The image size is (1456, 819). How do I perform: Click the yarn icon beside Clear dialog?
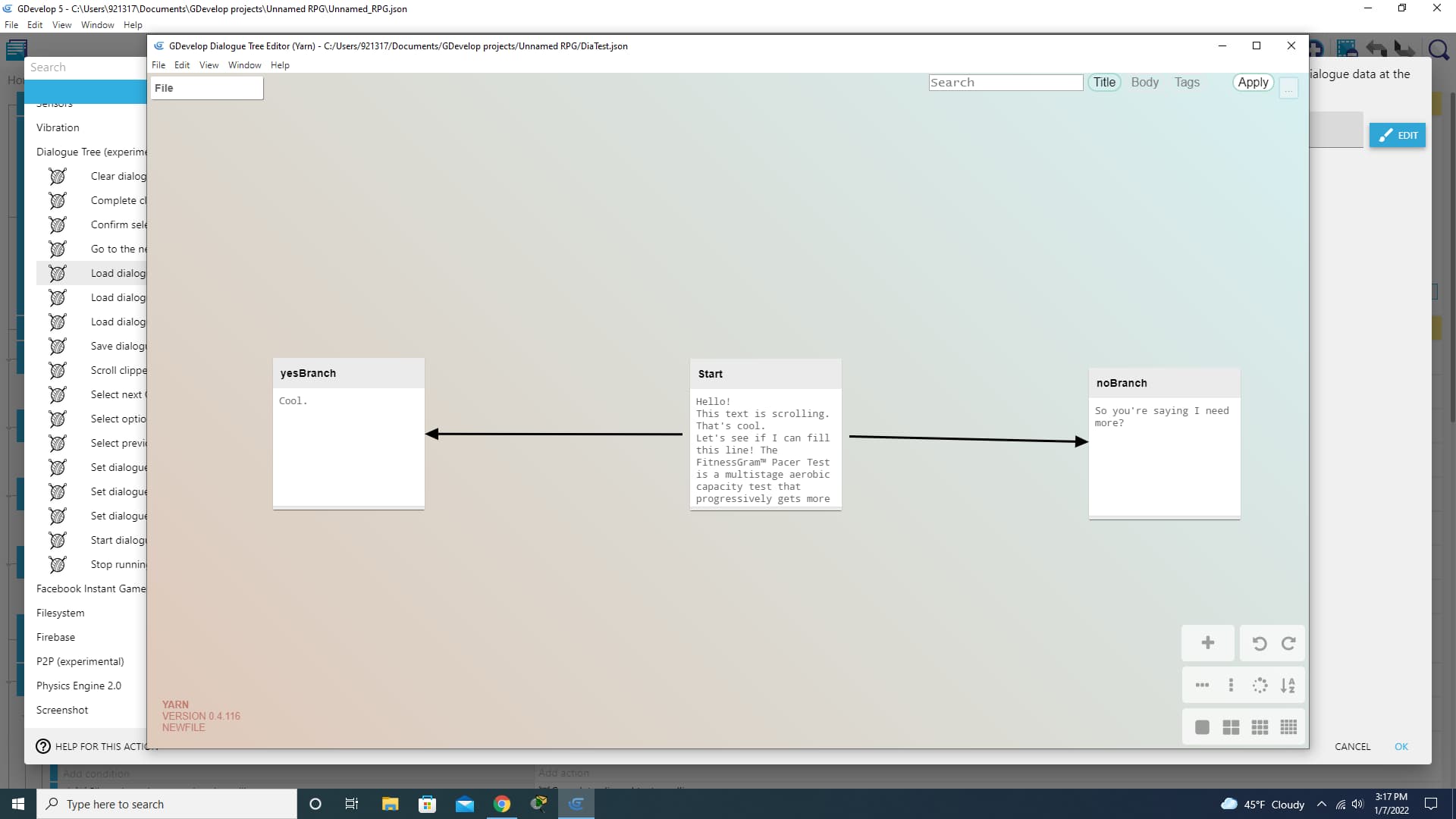58,176
